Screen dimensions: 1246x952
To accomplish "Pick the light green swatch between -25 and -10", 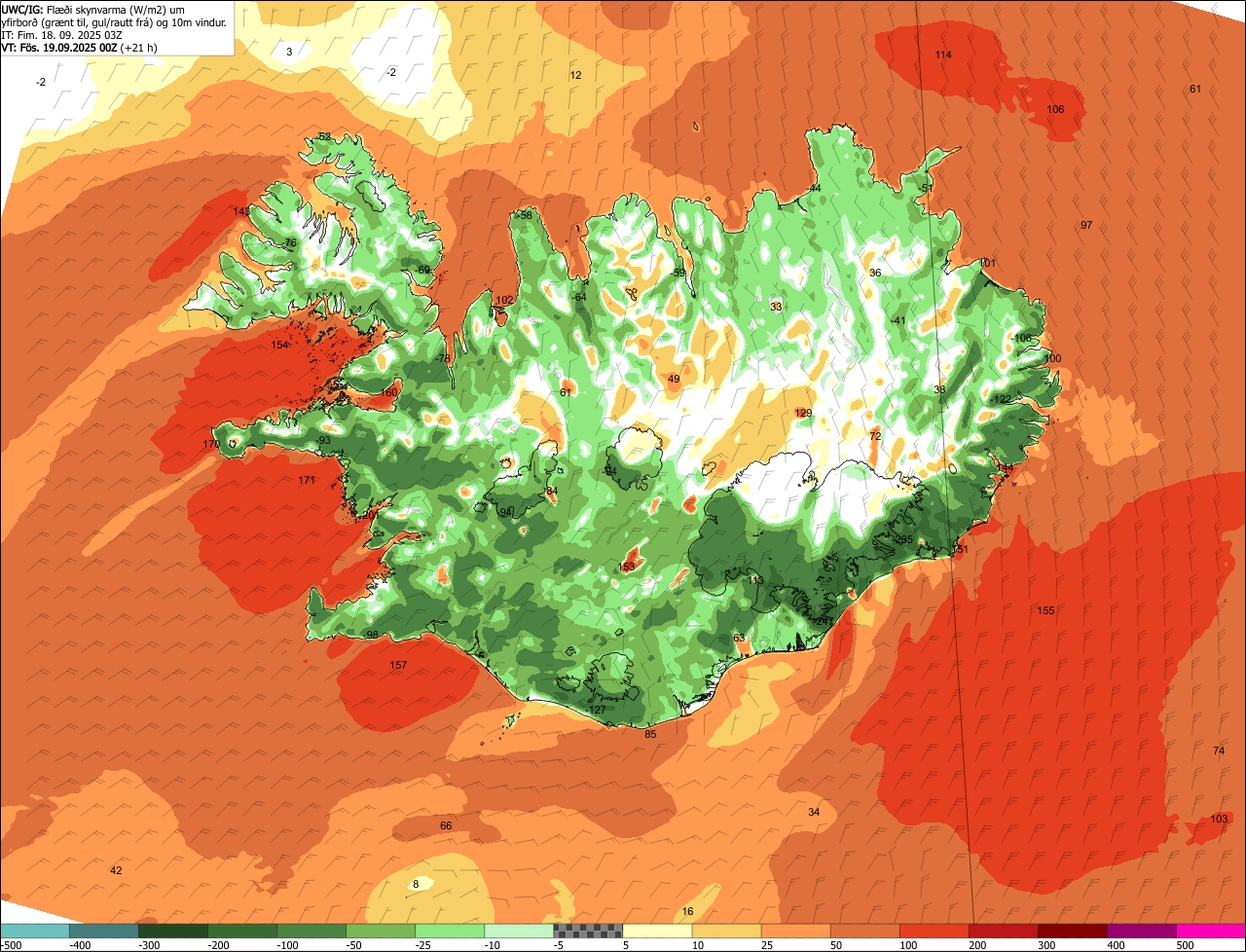I will (450, 931).
